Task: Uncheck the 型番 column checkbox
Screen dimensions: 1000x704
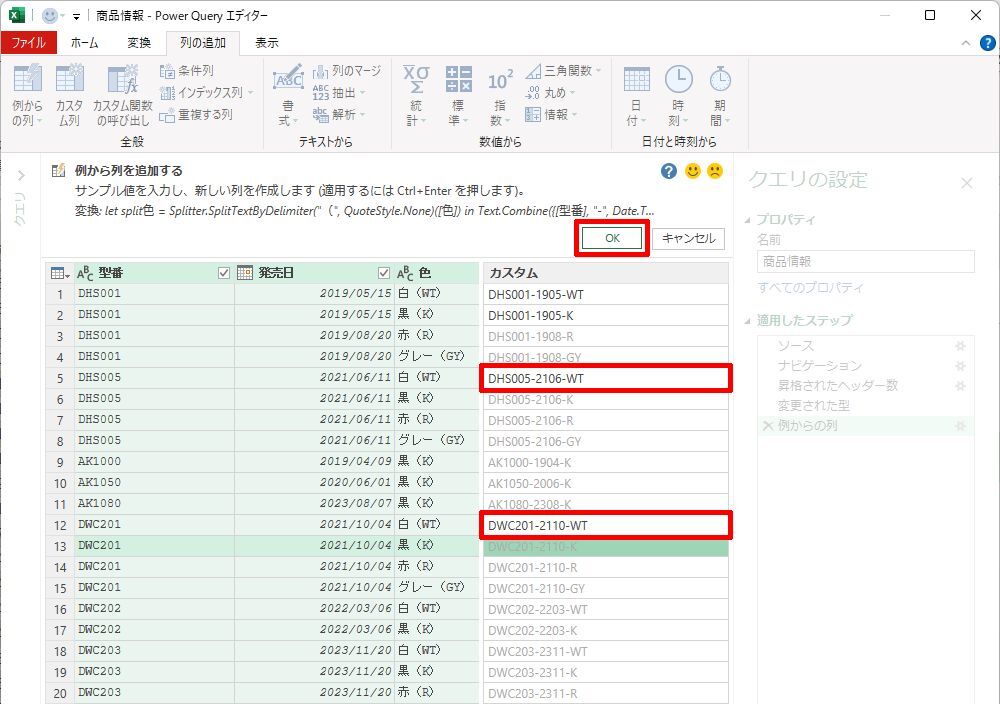Action: click(224, 273)
